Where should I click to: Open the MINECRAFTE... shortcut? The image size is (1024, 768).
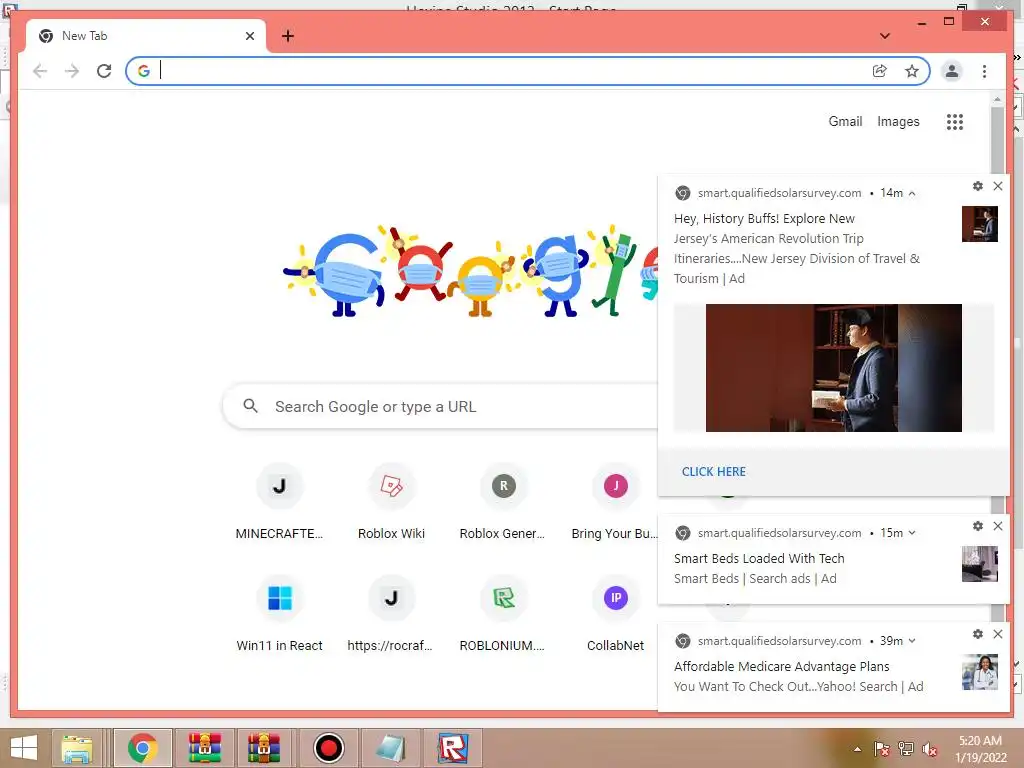[x=280, y=503]
